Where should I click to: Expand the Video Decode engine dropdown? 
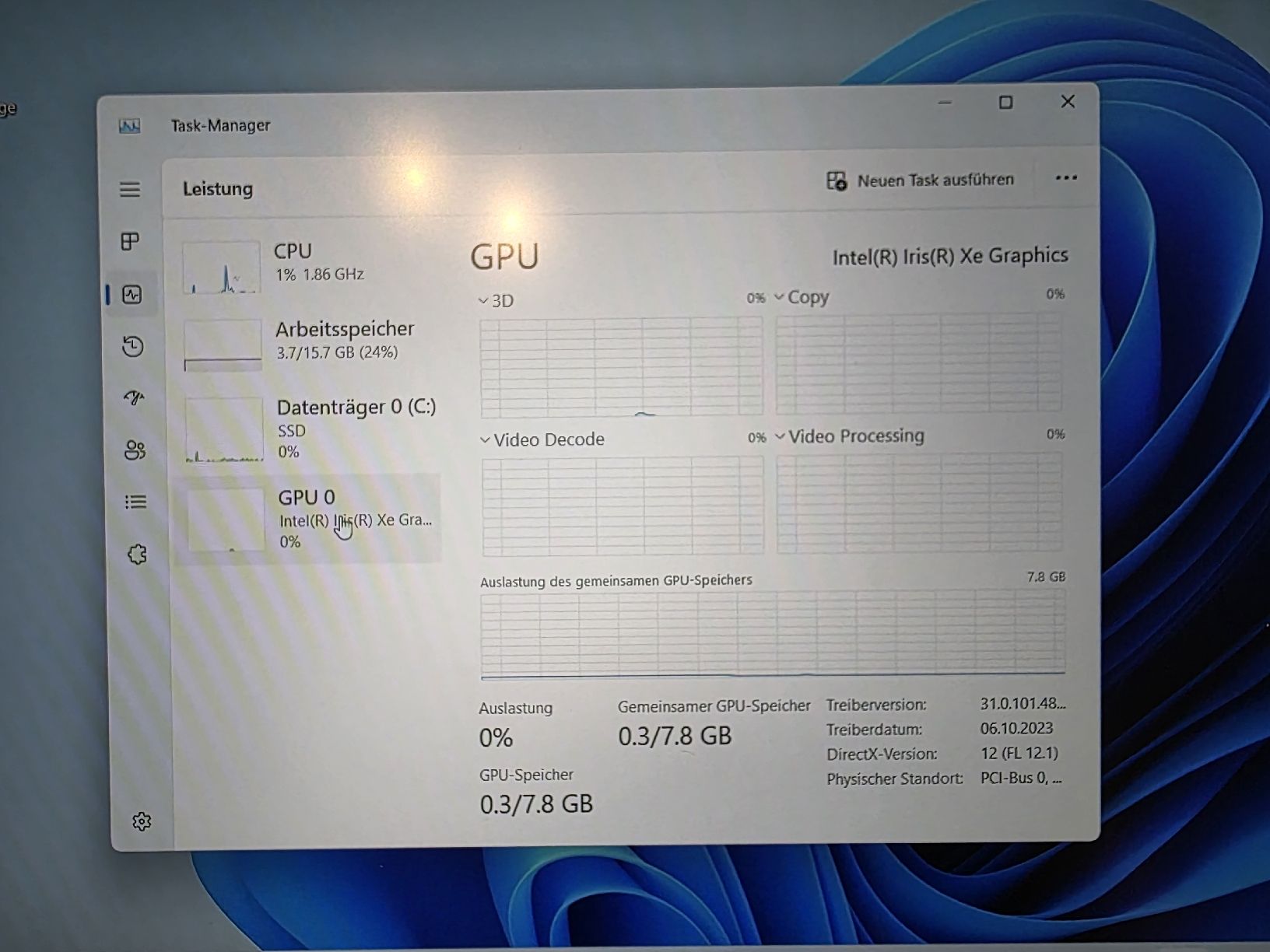click(542, 439)
